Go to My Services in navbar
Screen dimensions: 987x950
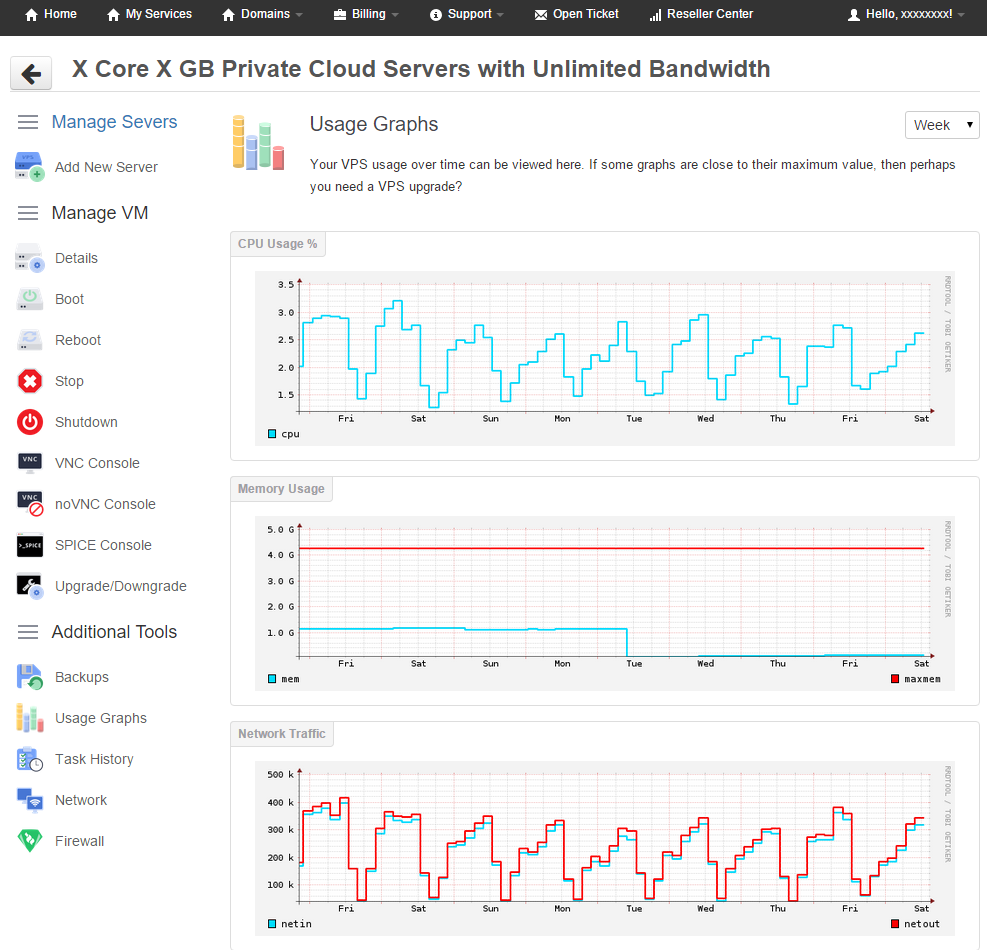point(149,14)
